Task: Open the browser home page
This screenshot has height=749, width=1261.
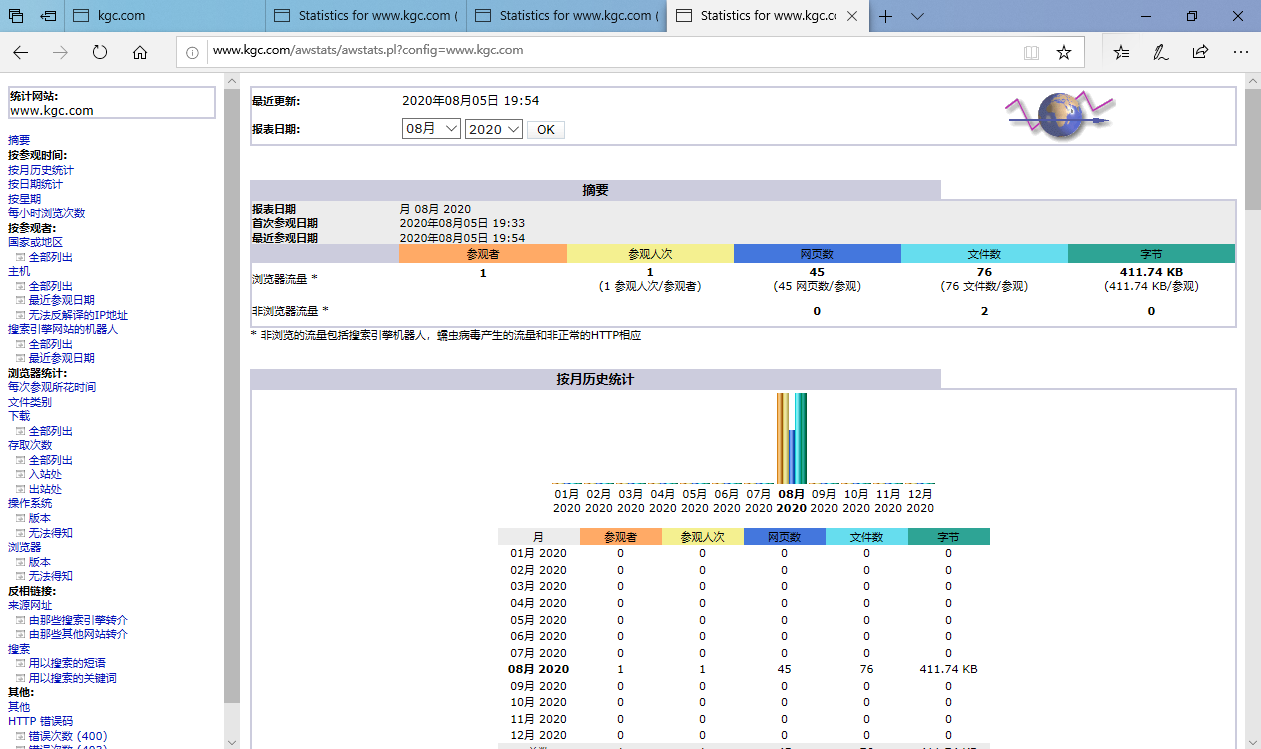Action: (x=140, y=52)
